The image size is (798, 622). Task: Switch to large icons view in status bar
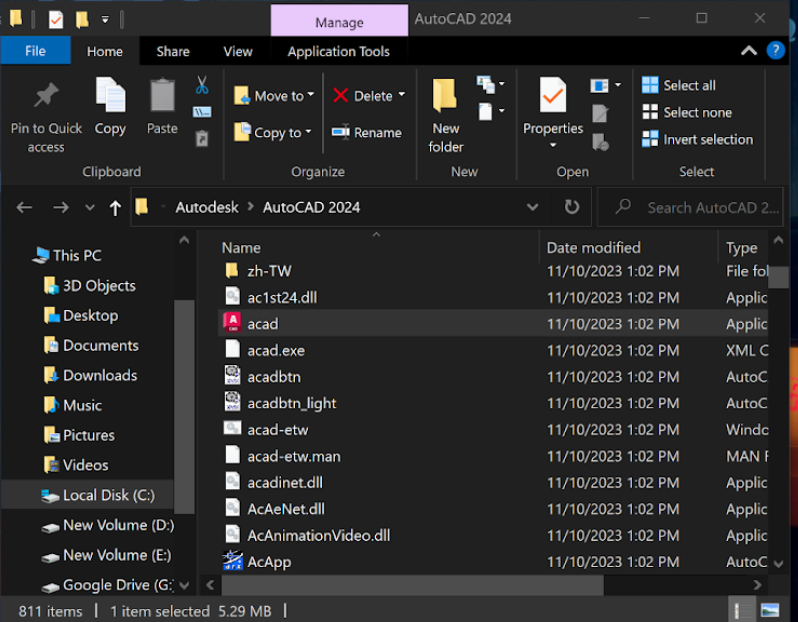click(x=770, y=610)
